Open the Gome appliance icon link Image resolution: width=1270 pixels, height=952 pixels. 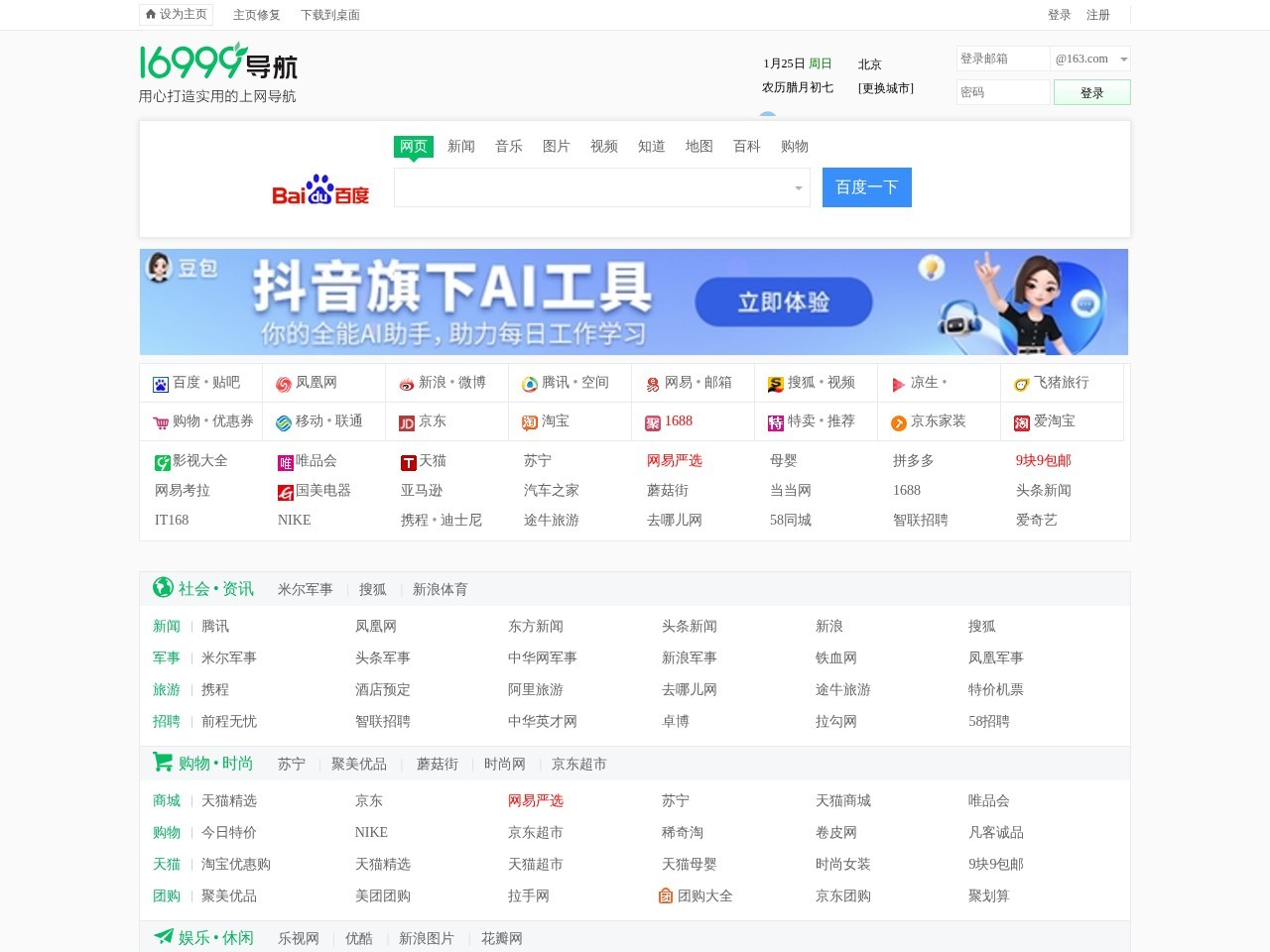click(286, 492)
